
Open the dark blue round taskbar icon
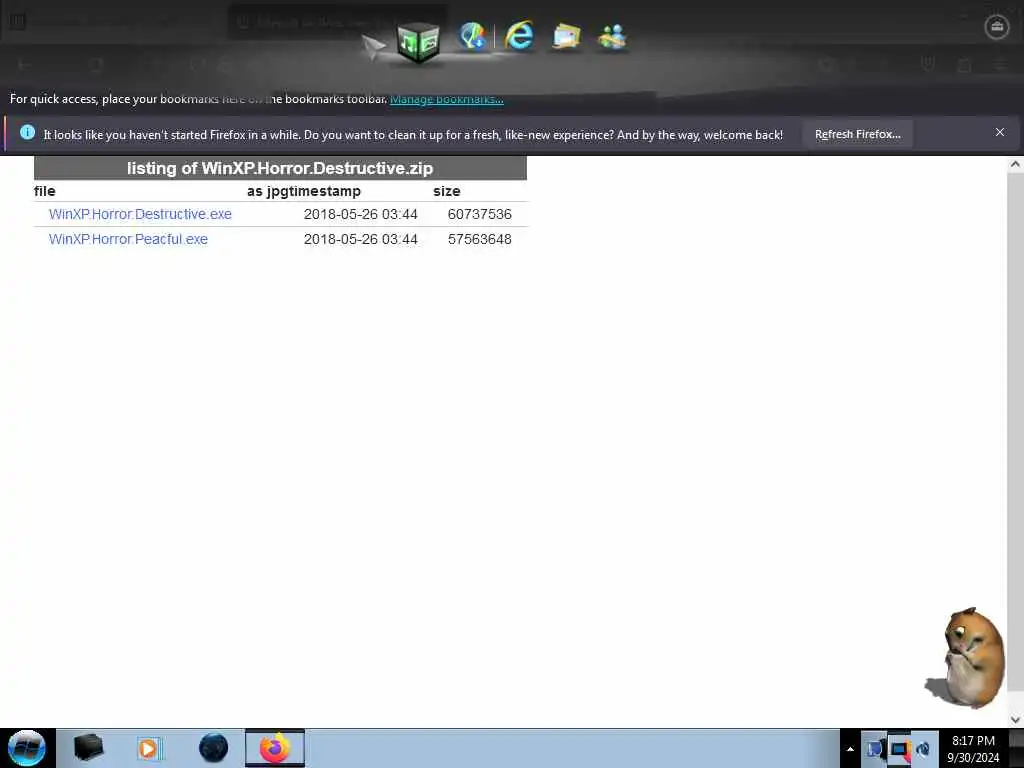point(213,748)
